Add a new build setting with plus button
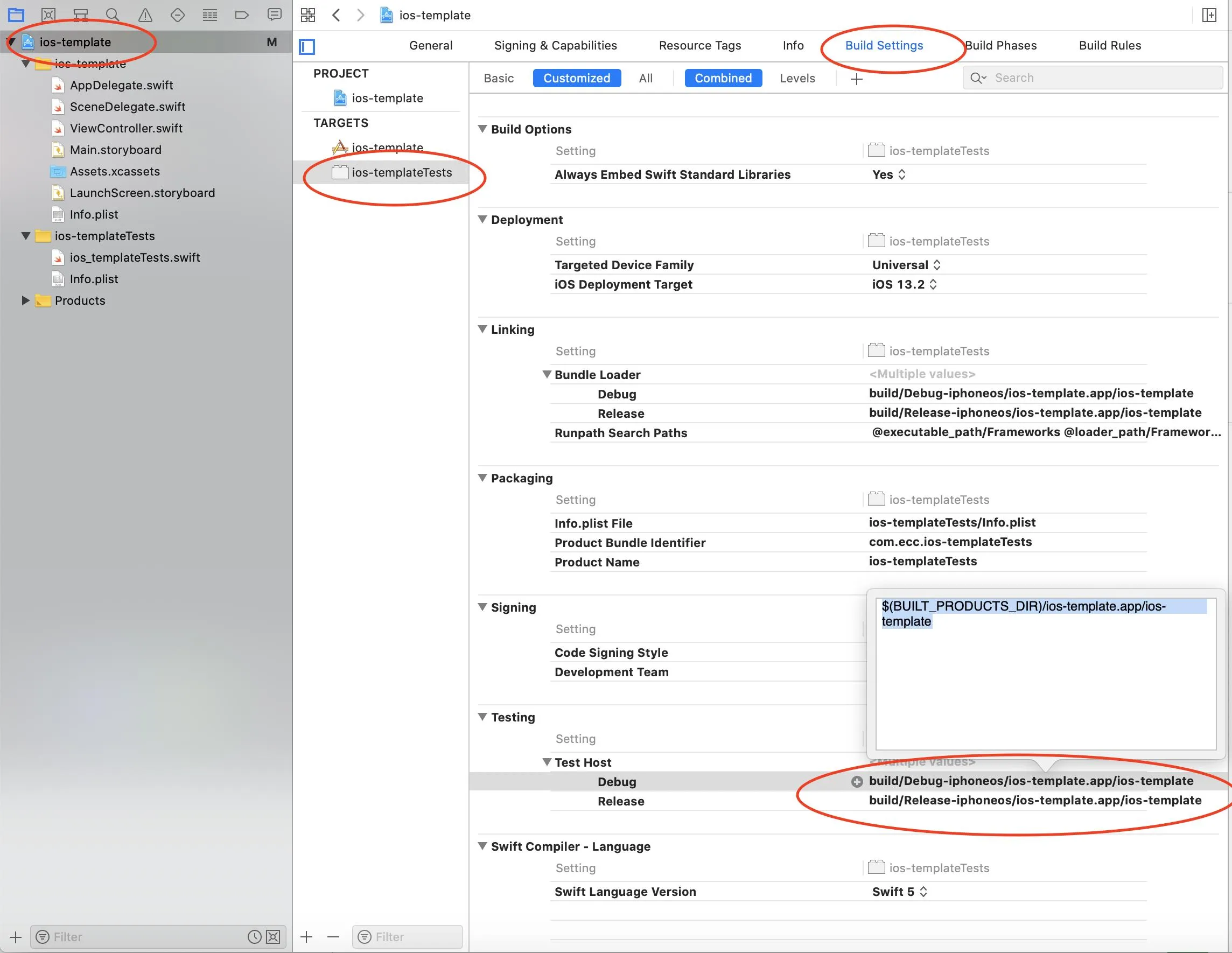Viewport: 1232px width, 953px height. [856, 79]
